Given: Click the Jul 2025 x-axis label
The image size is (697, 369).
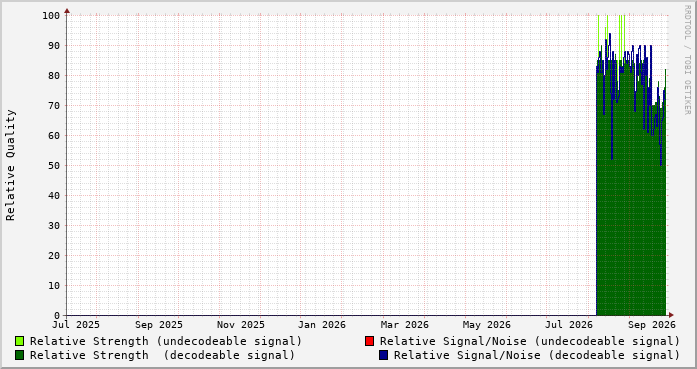Looking at the screenshot, I should click(x=76, y=325).
